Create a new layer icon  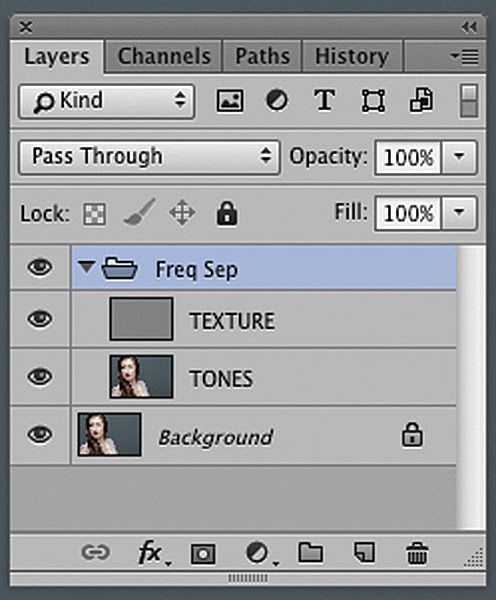[x=364, y=552]
